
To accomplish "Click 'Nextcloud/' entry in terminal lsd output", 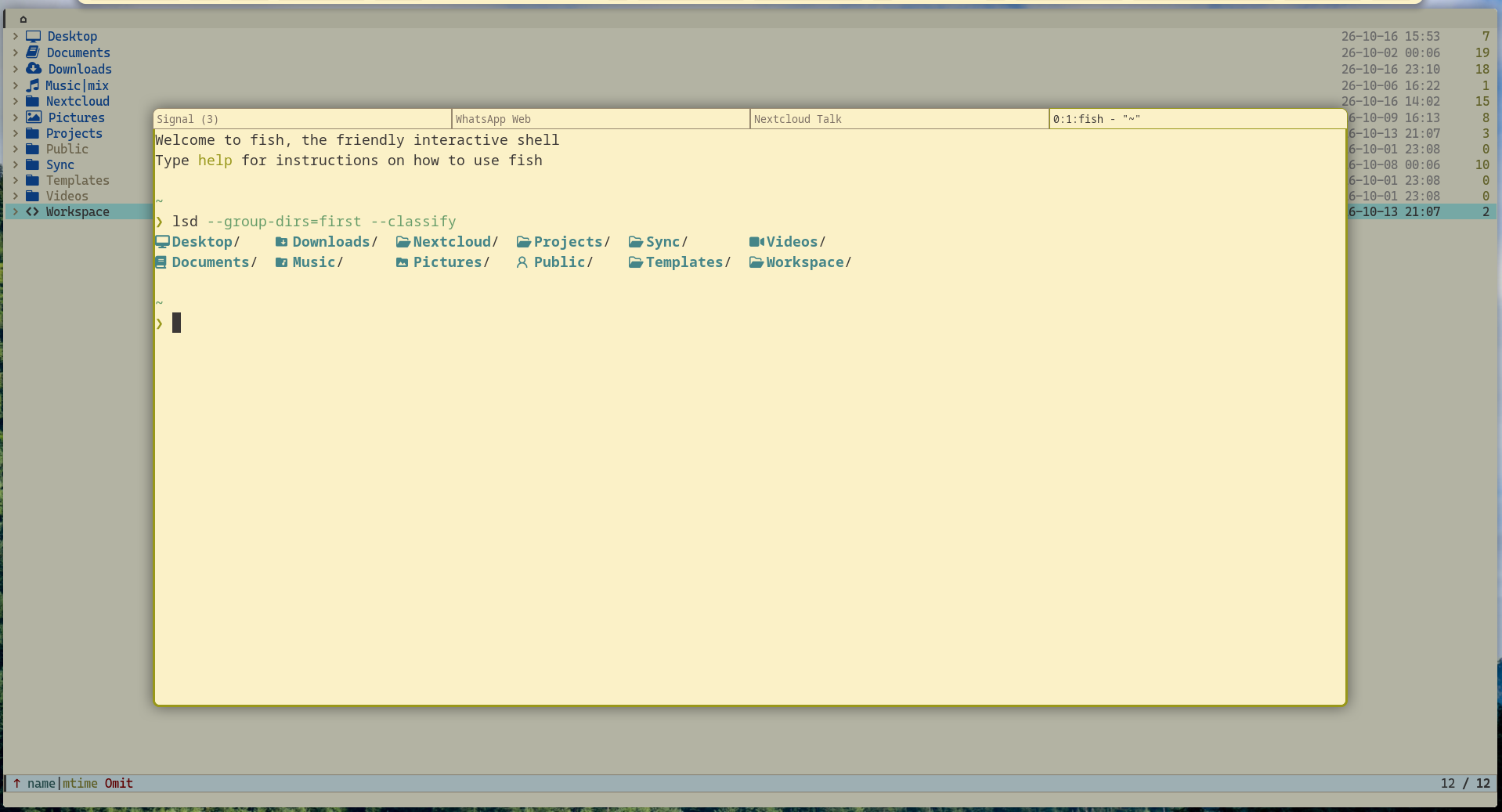I will click(456, 242).
